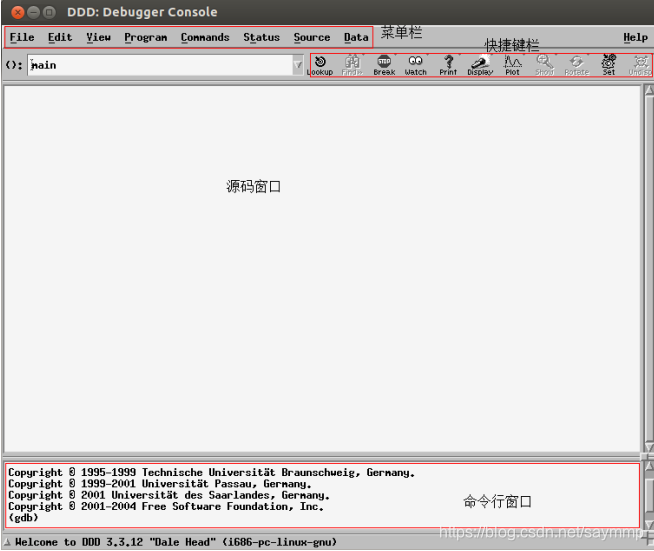
Task: Click the gdb console scrollbar up arrow
Action: pyautogui.click(x=649, y=466)
